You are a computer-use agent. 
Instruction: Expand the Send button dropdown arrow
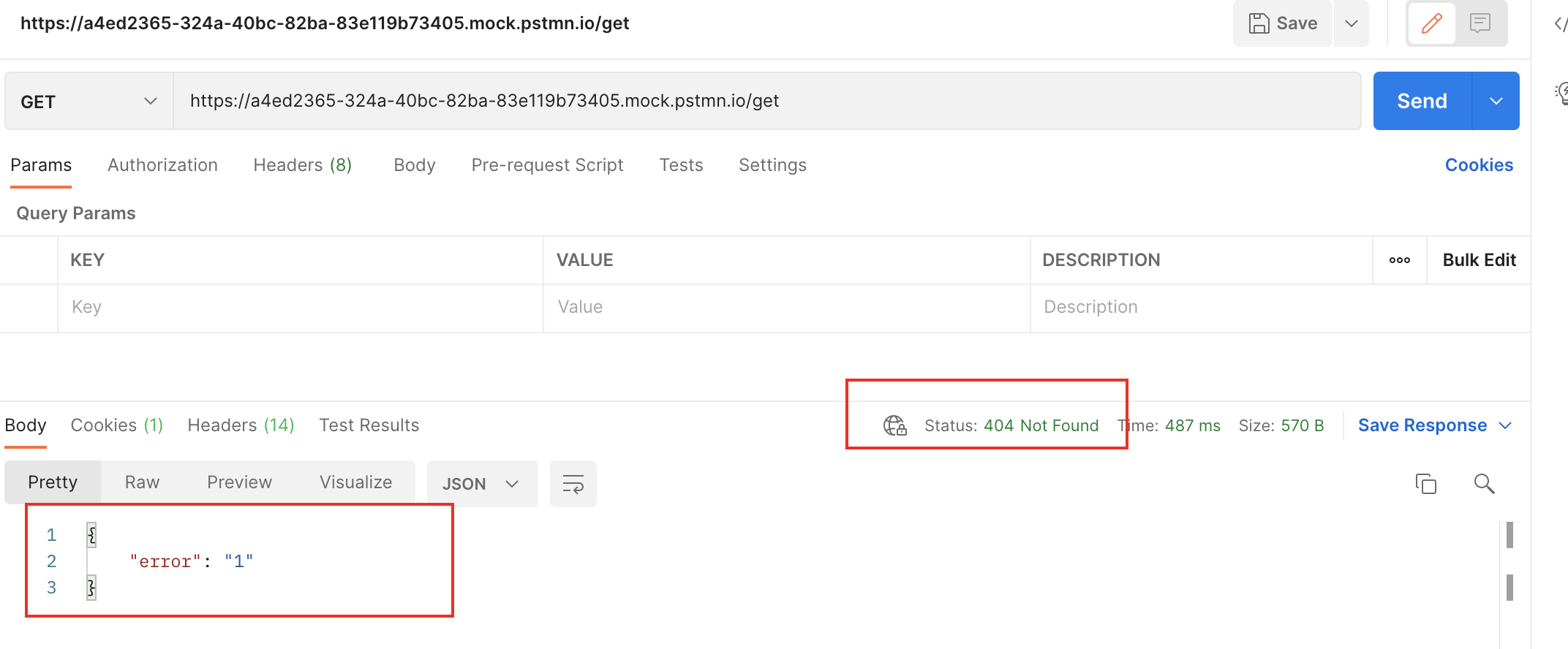pos(1496,102)
